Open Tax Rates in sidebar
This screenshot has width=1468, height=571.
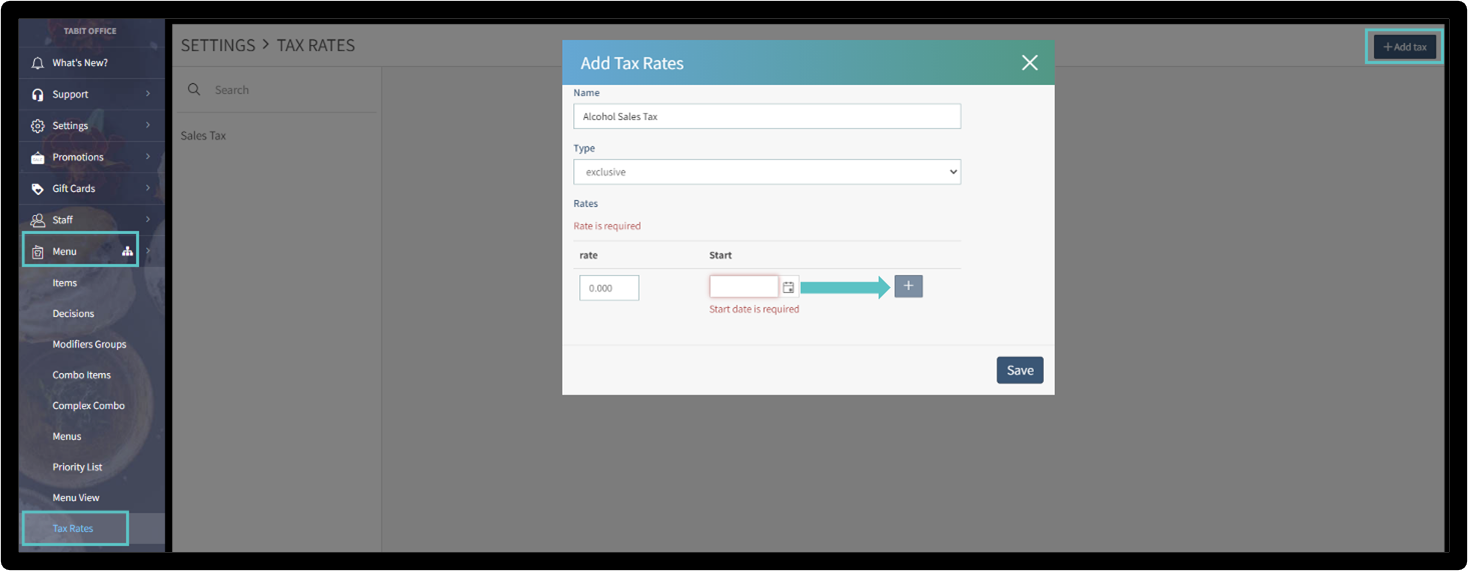pos(73,528)
